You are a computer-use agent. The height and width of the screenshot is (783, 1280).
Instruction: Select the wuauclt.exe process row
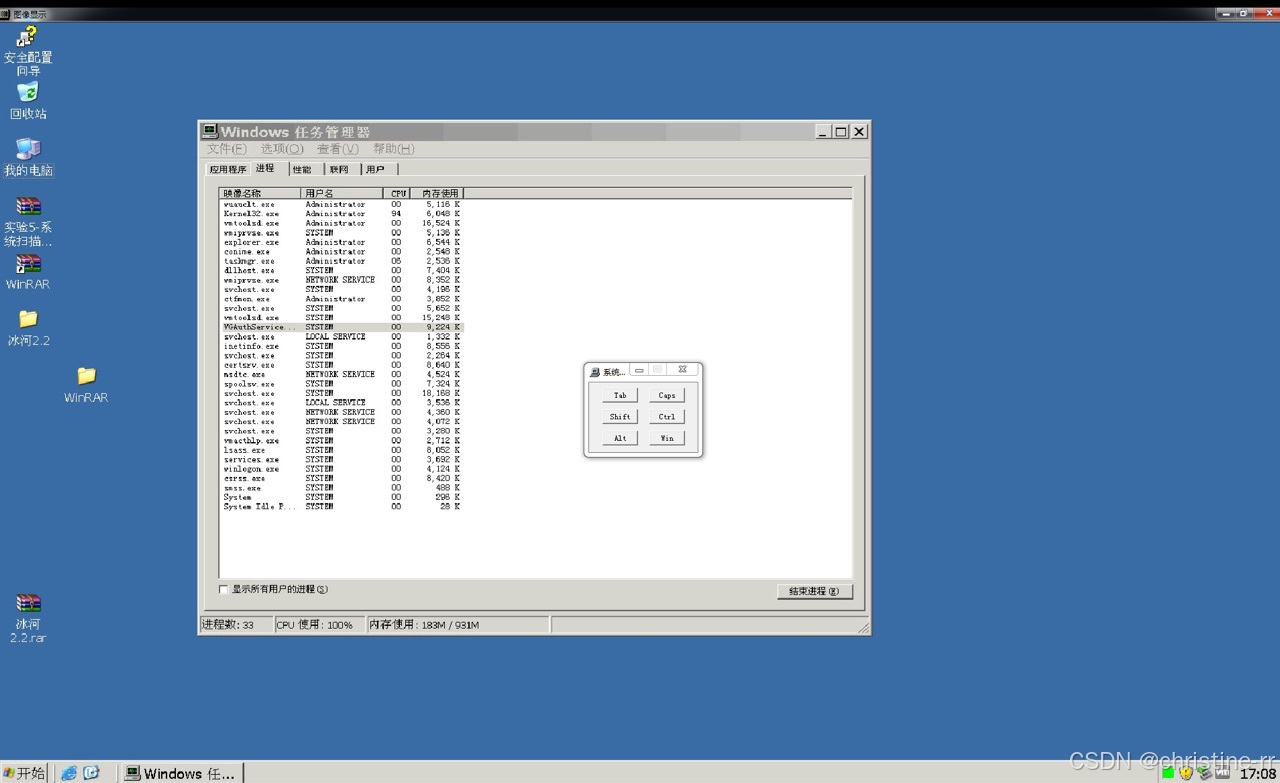pos(342,204)
